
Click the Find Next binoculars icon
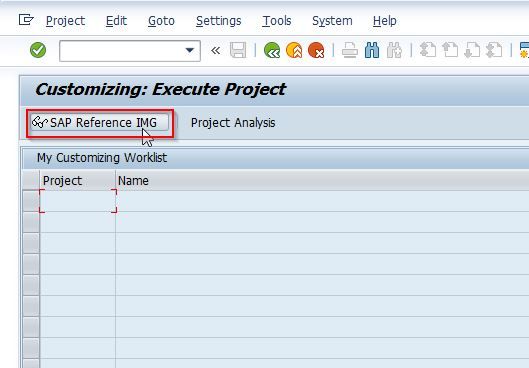394,51
